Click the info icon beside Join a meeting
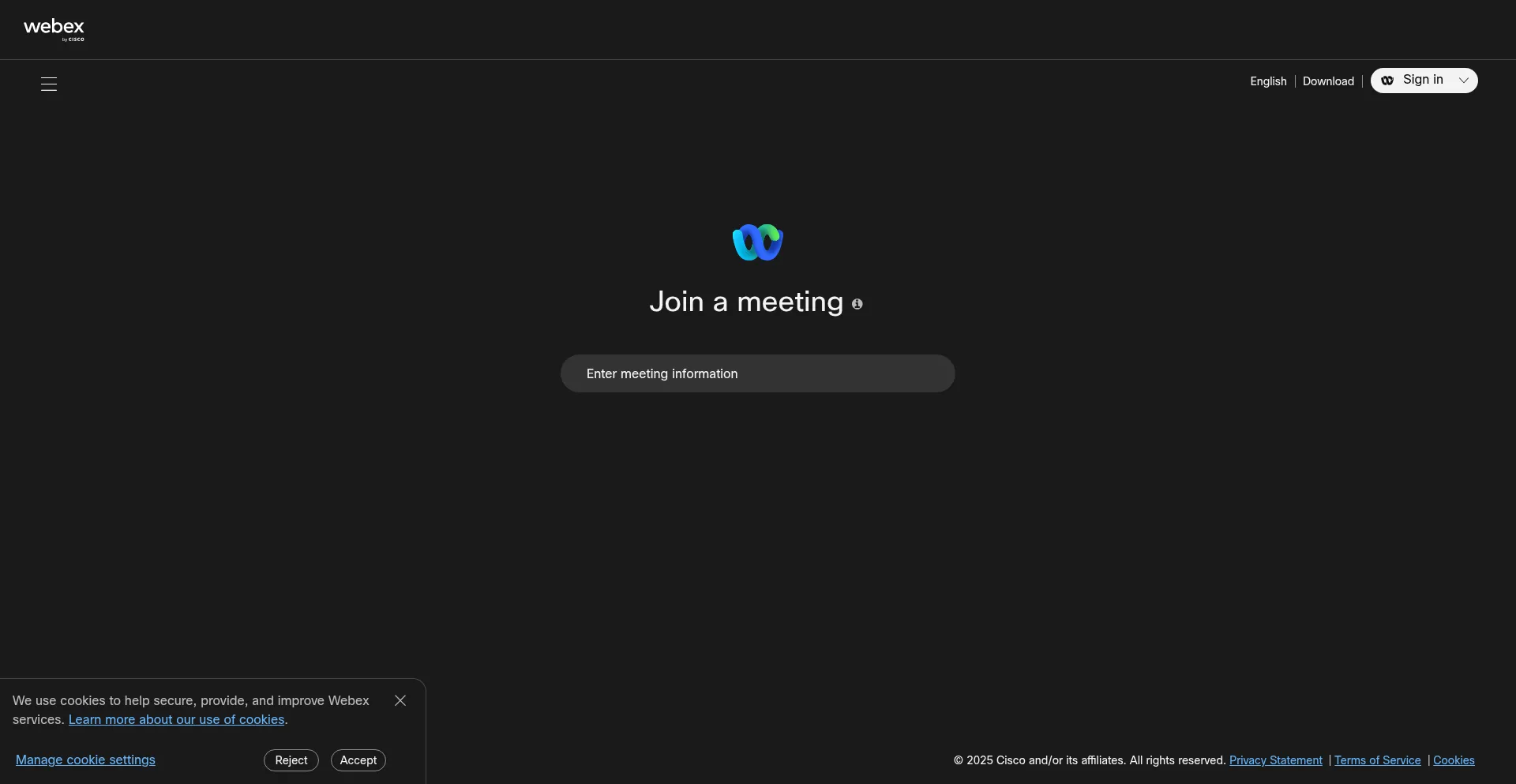The width and height of the screenshot is (1516, 784). [857, 304]
